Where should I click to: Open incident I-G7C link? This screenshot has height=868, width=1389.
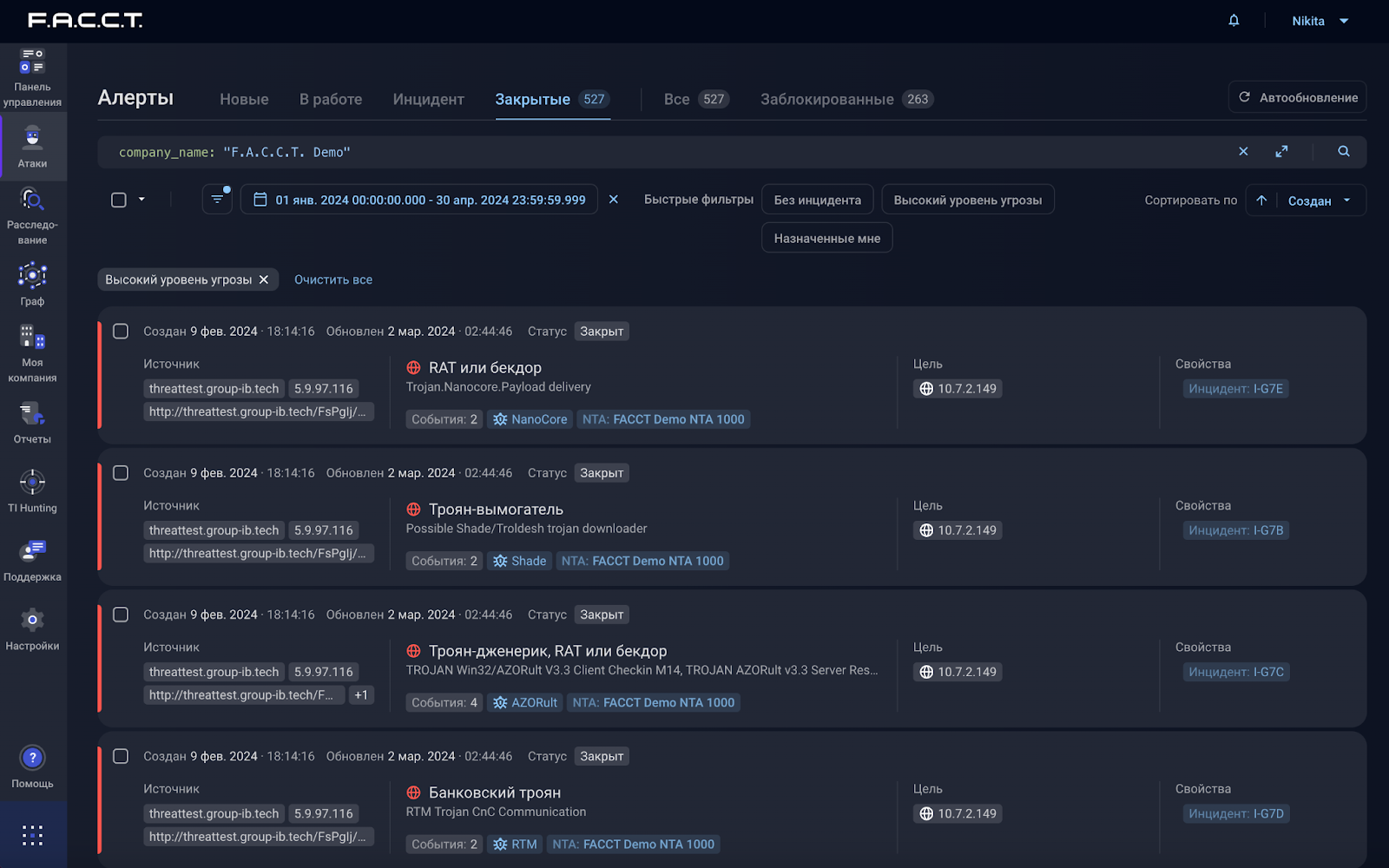pos(1236,672)
